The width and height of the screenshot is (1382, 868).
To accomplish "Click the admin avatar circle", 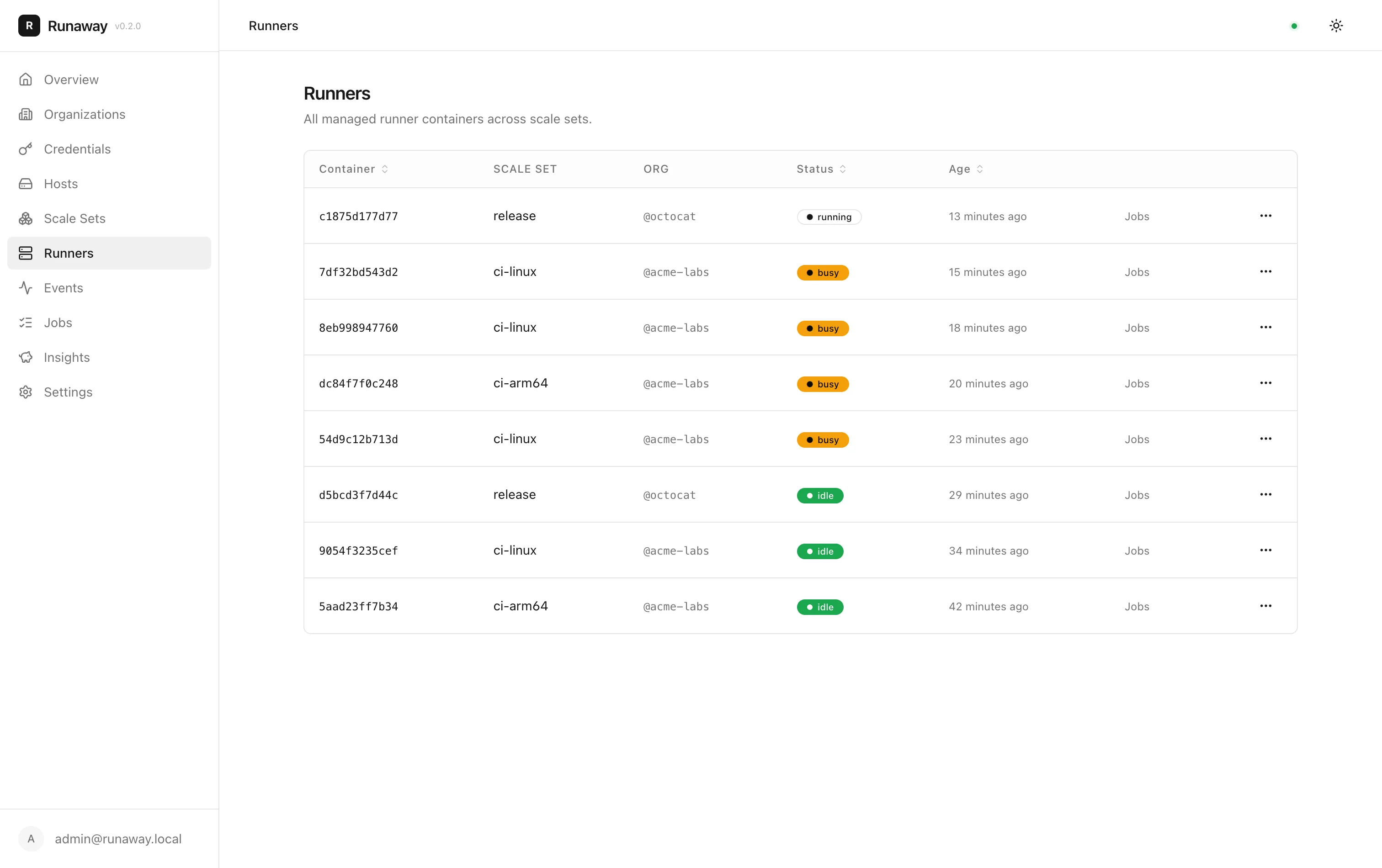I will click(x=31, y=839).
